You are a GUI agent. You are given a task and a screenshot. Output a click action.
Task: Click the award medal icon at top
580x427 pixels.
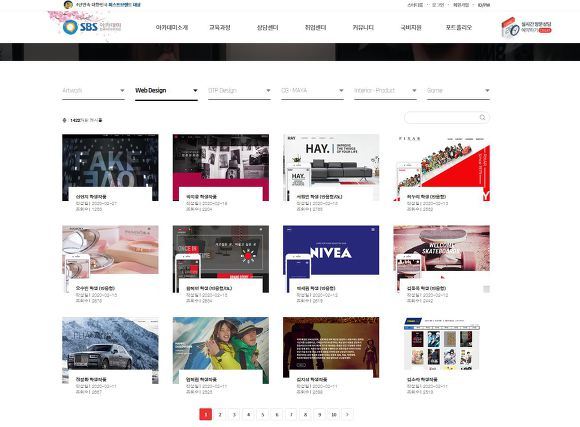(x=68, y=5)
